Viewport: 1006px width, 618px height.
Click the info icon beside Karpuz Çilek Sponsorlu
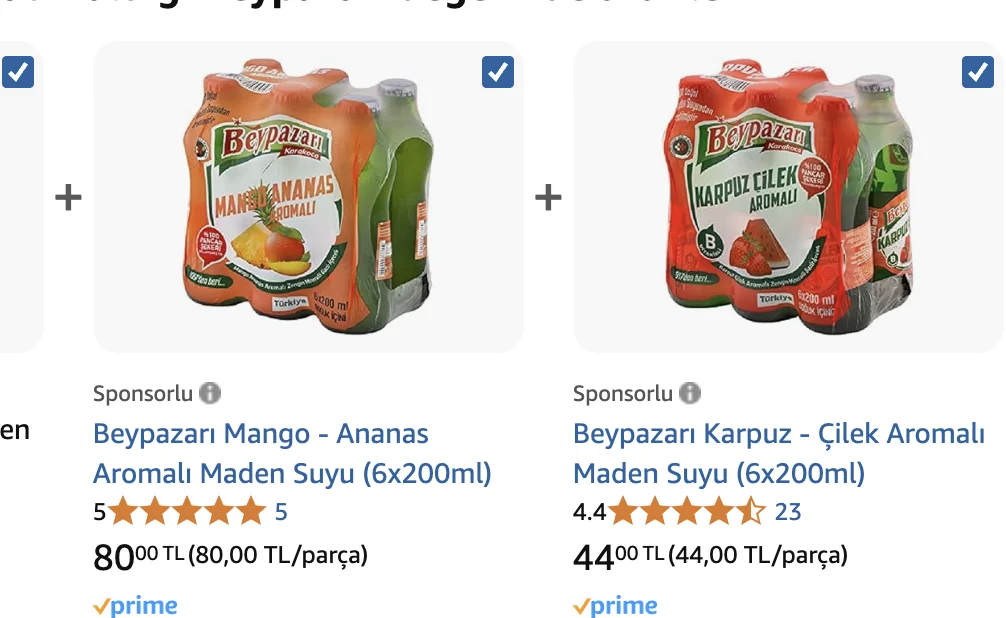[x=690, y=393]
